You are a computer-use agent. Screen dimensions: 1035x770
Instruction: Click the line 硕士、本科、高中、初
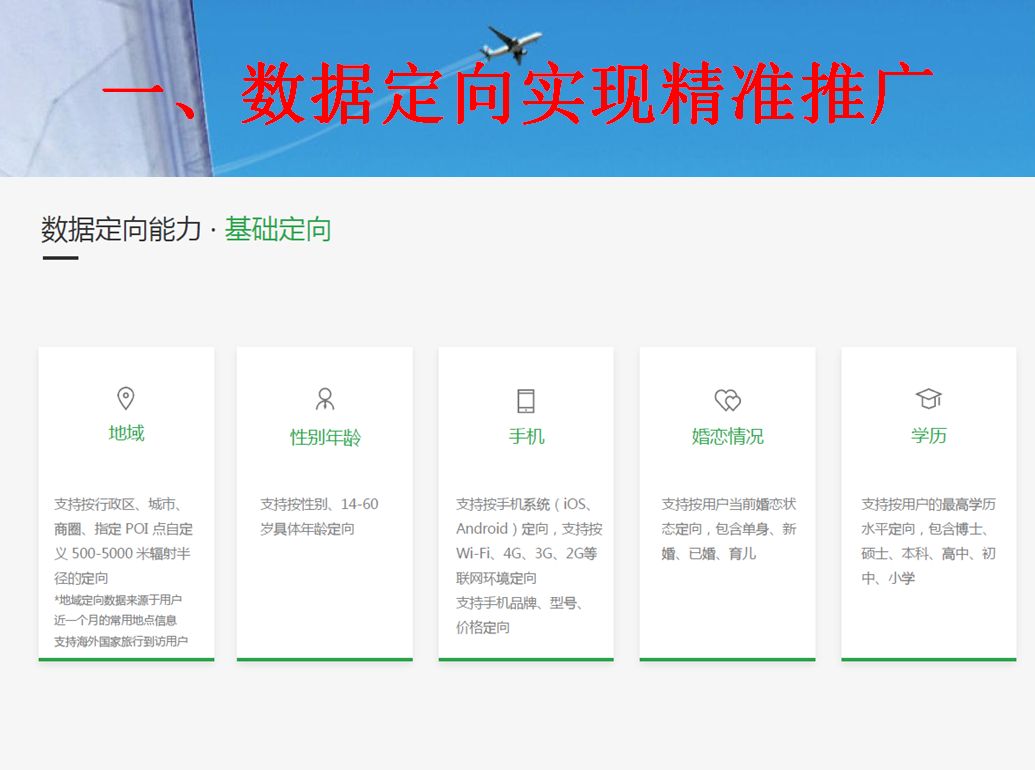pos(928,554)
